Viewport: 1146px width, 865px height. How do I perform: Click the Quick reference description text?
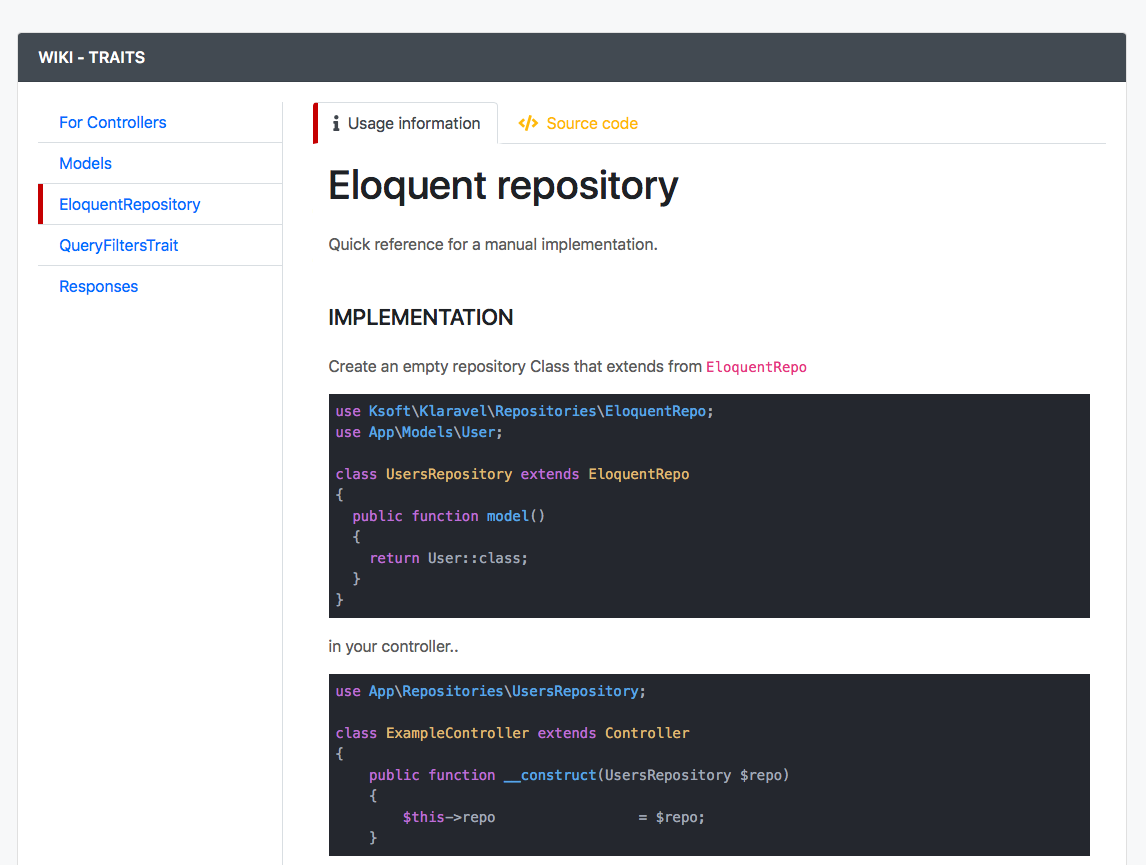pyautogui.click(x=493, y=244)
